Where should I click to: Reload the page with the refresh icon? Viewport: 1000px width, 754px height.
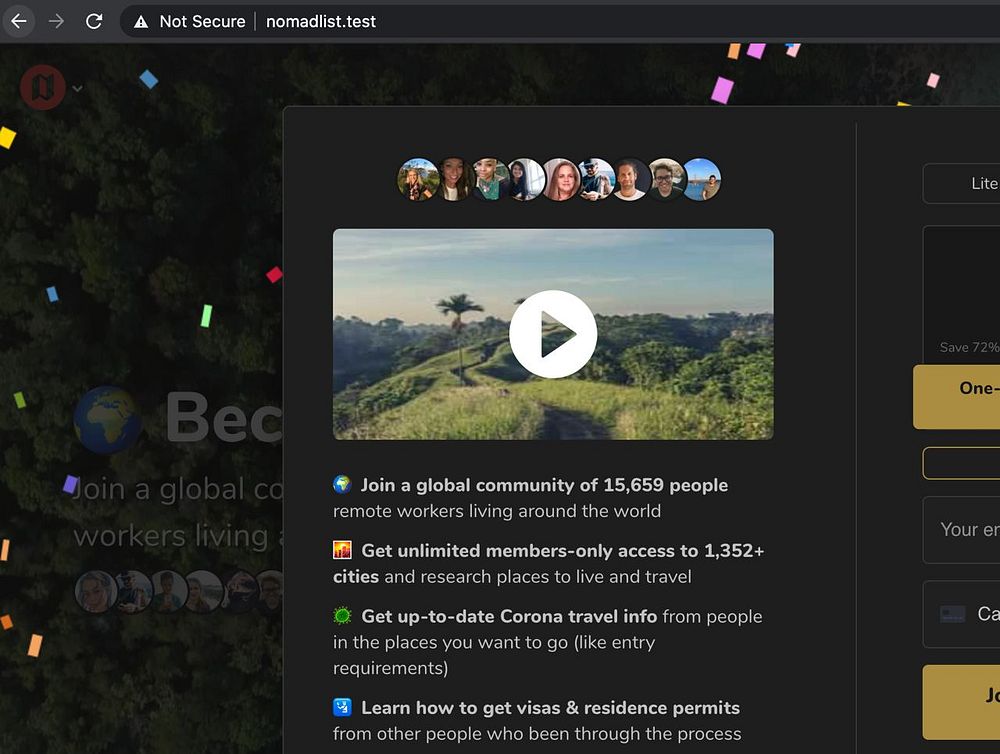pyautogui.click(x=94, y=22)
